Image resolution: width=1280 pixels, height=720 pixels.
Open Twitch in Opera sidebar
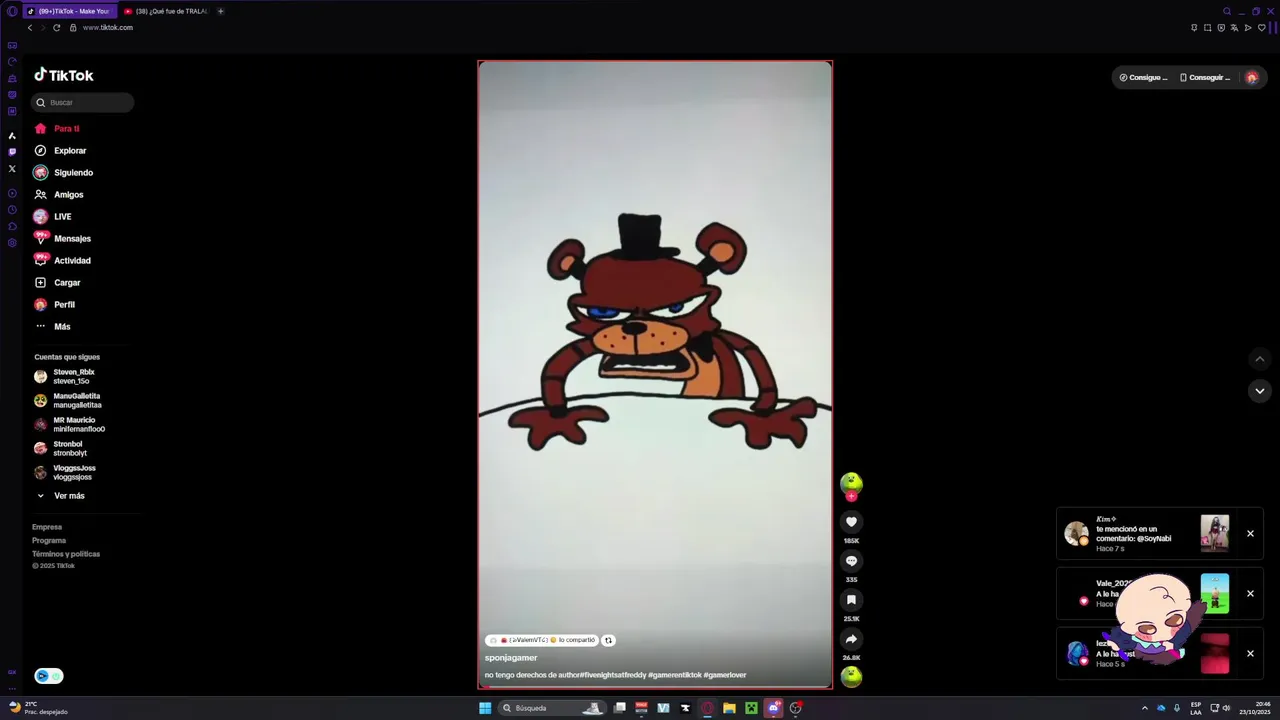(12, 152)
